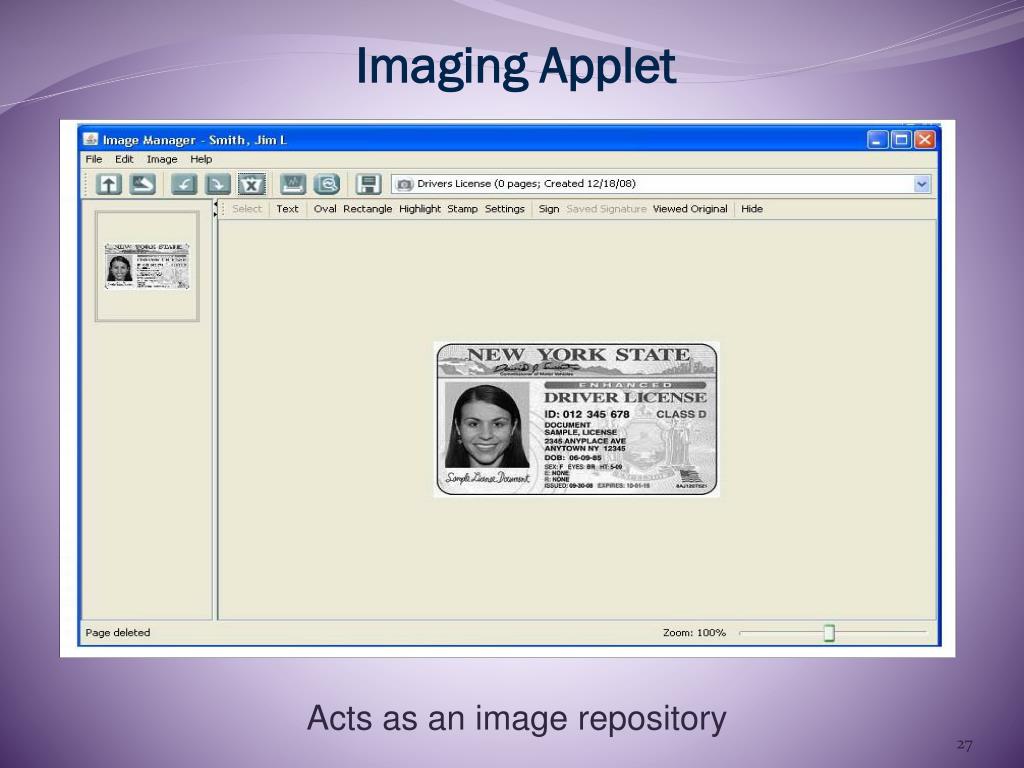Click the signature pad toolbar icon
The height and width of the screenshot is (768, 1024).
tap(293, 184)
